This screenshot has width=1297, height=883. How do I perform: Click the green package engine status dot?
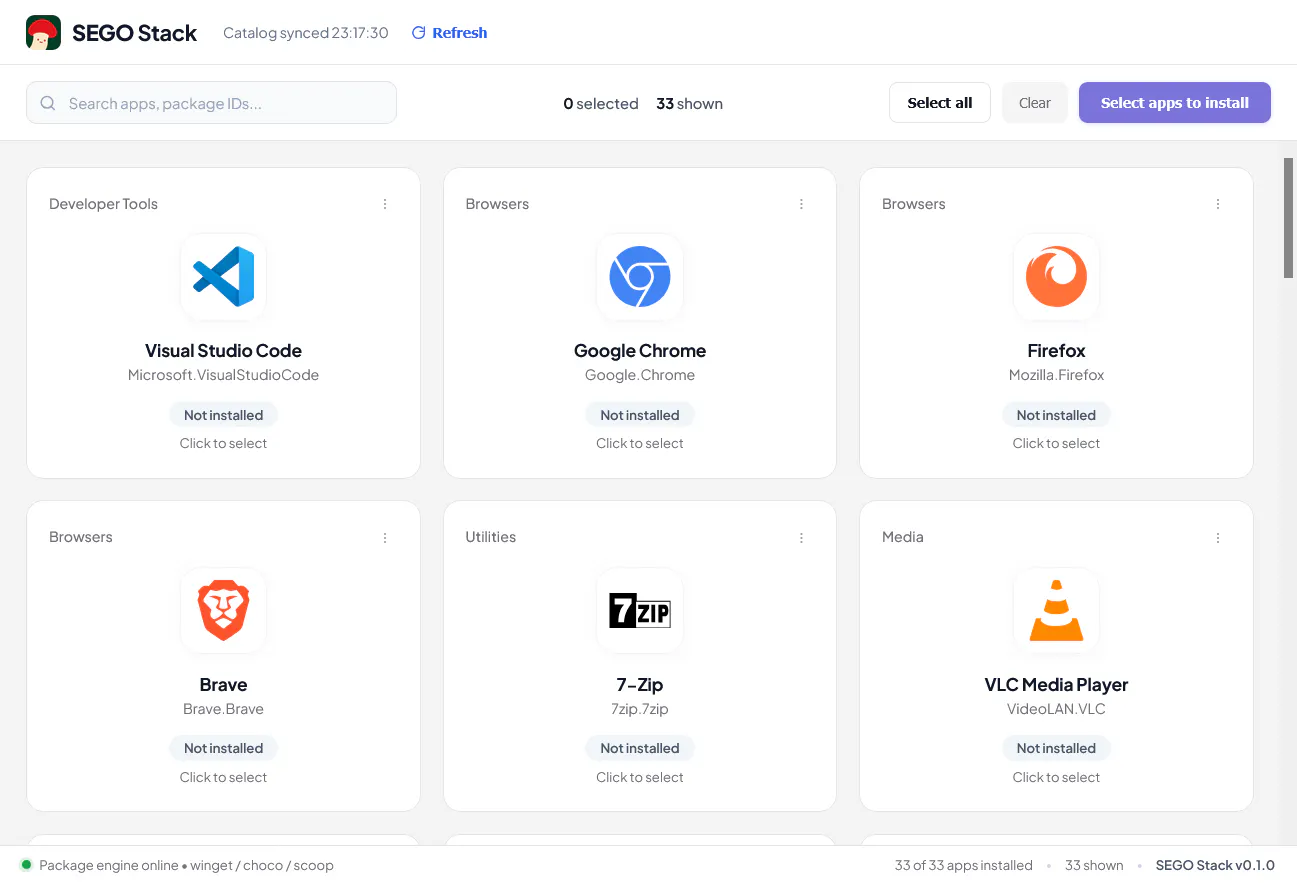coord(26,865)
